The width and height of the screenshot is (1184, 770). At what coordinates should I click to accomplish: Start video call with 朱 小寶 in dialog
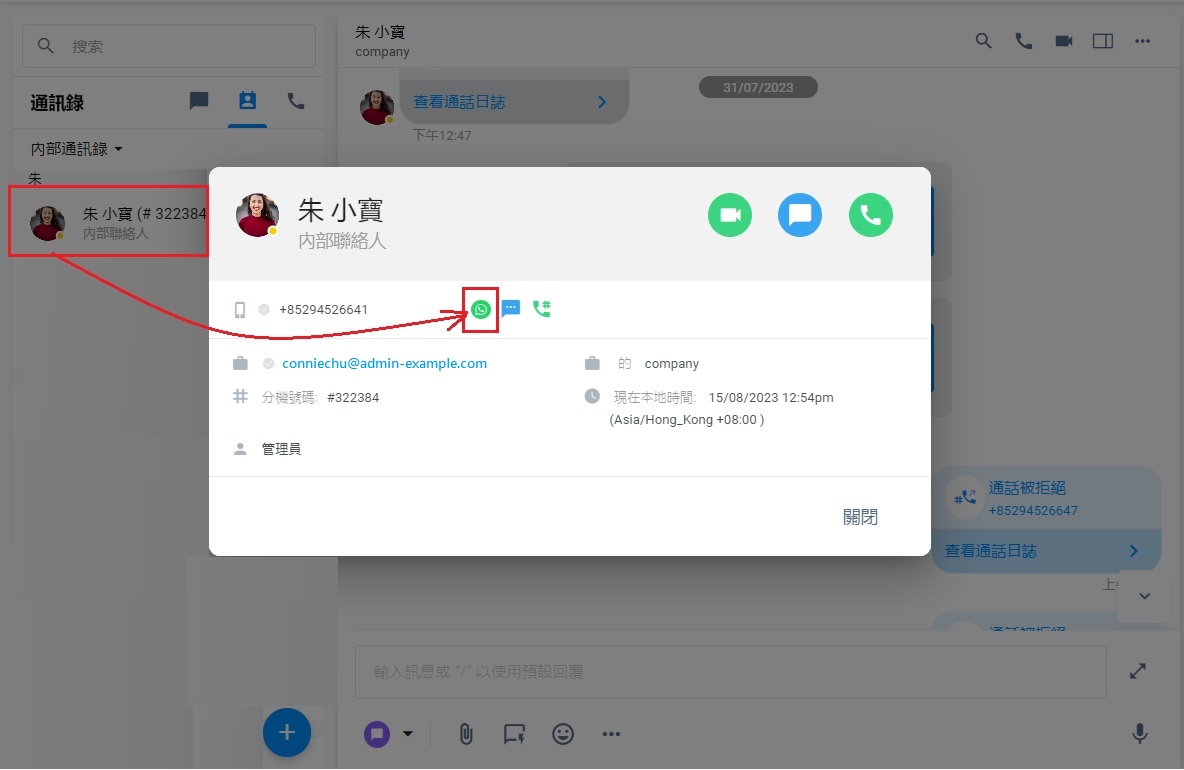[729, 215]
